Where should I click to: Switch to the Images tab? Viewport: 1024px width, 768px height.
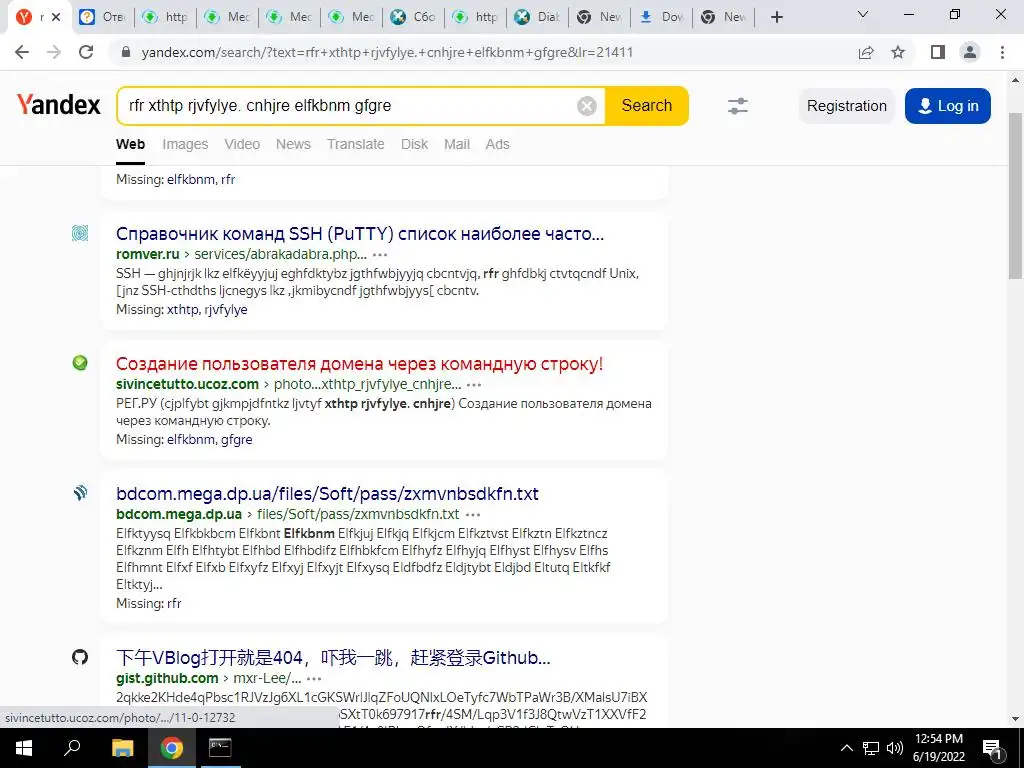(x=185, y=144)
